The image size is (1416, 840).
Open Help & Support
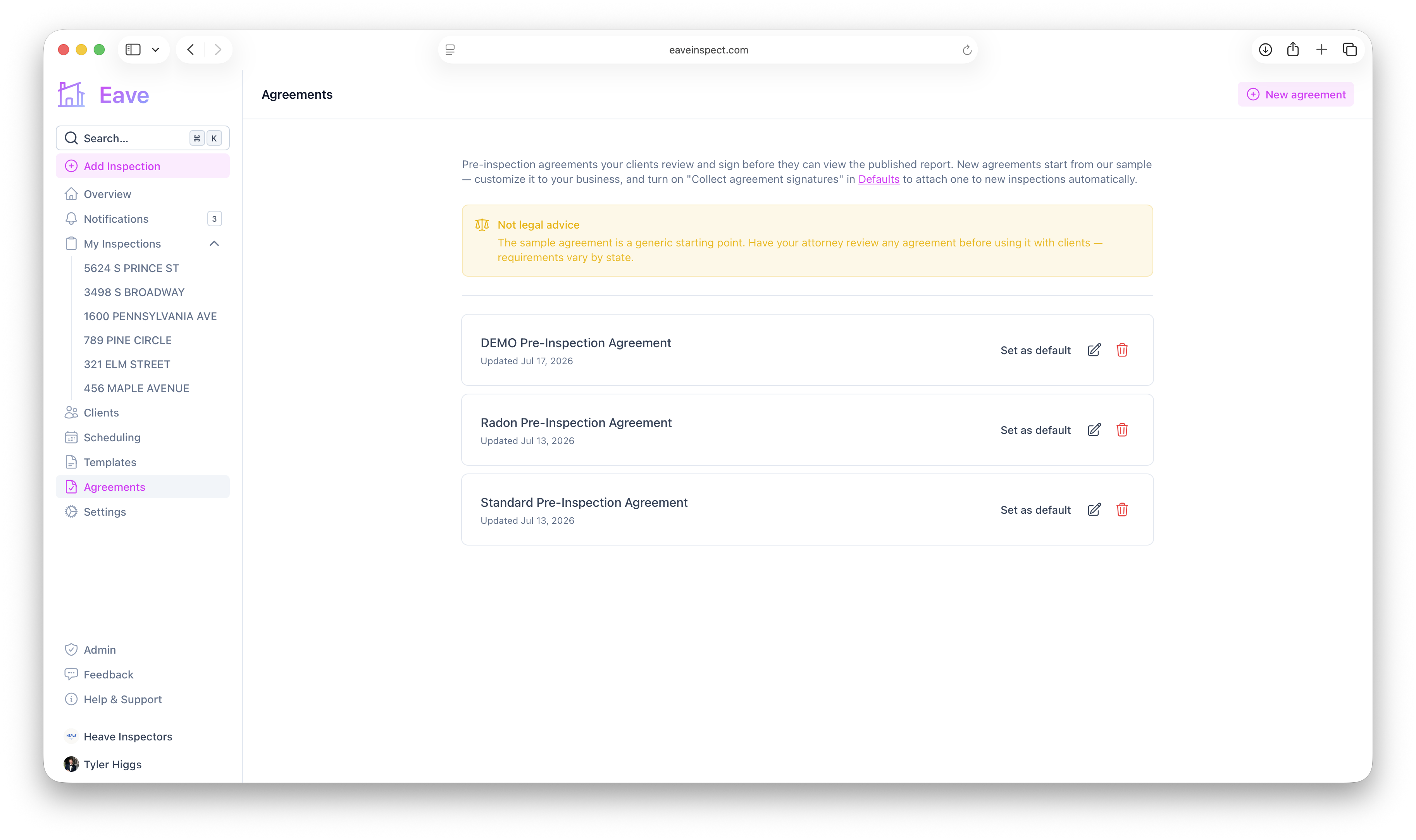pos(143,700)
